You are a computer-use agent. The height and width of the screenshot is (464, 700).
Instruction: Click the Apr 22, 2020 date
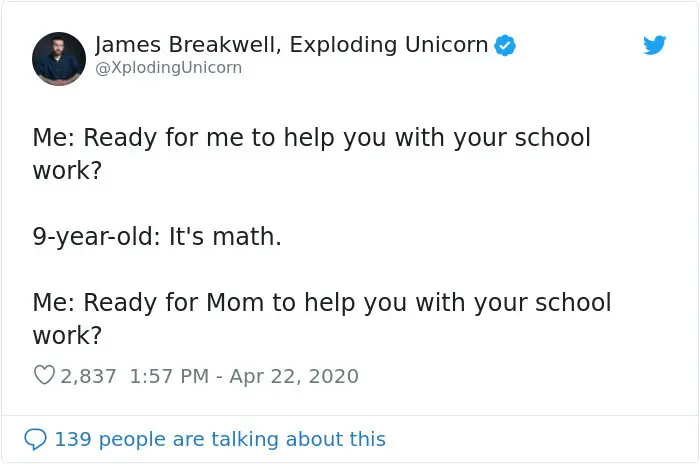[x=293, y=377]
